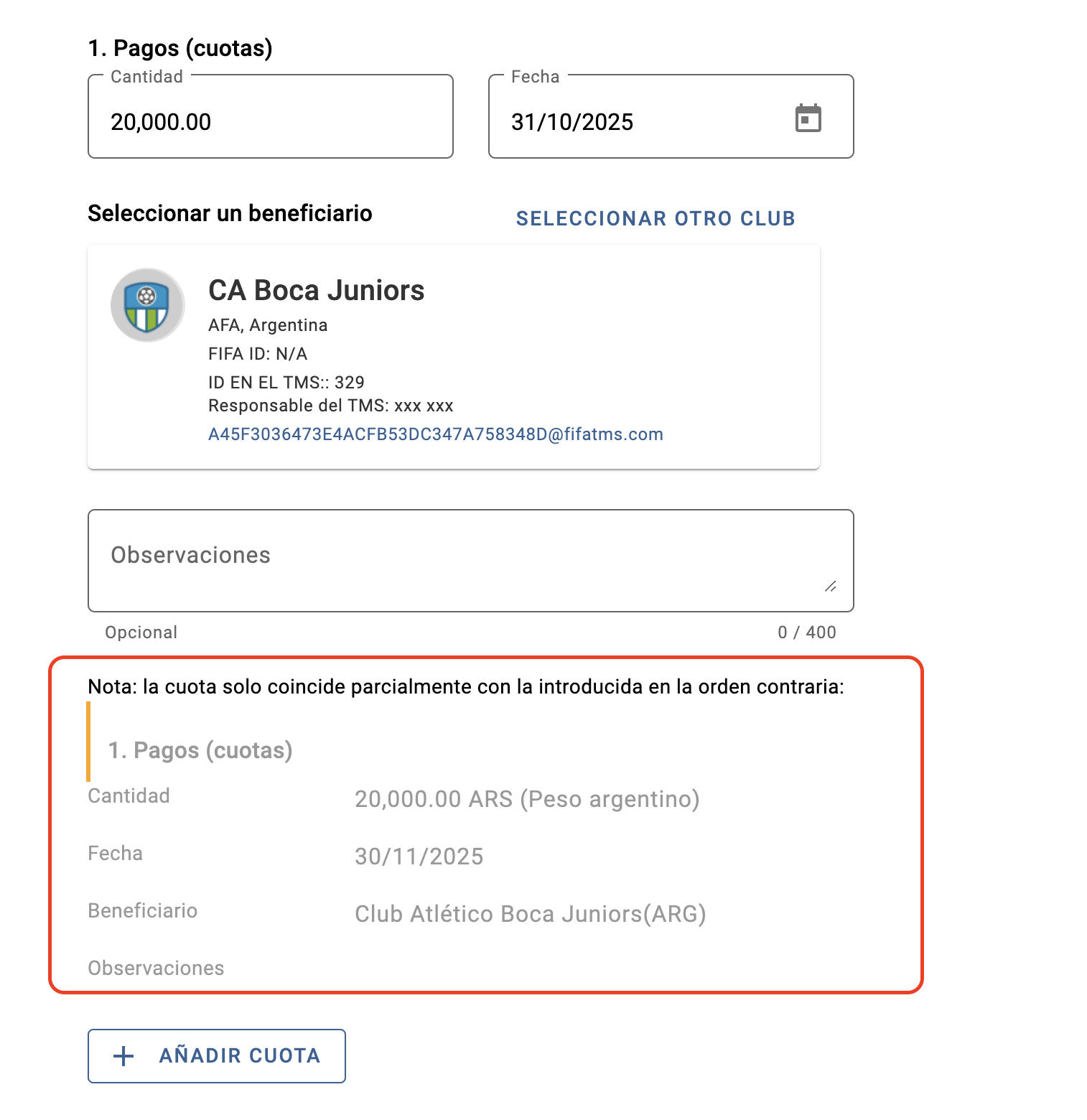Click '20,000.00 ARS (Peso argentino)' value

pyautogui.click(x=527, y=799)
